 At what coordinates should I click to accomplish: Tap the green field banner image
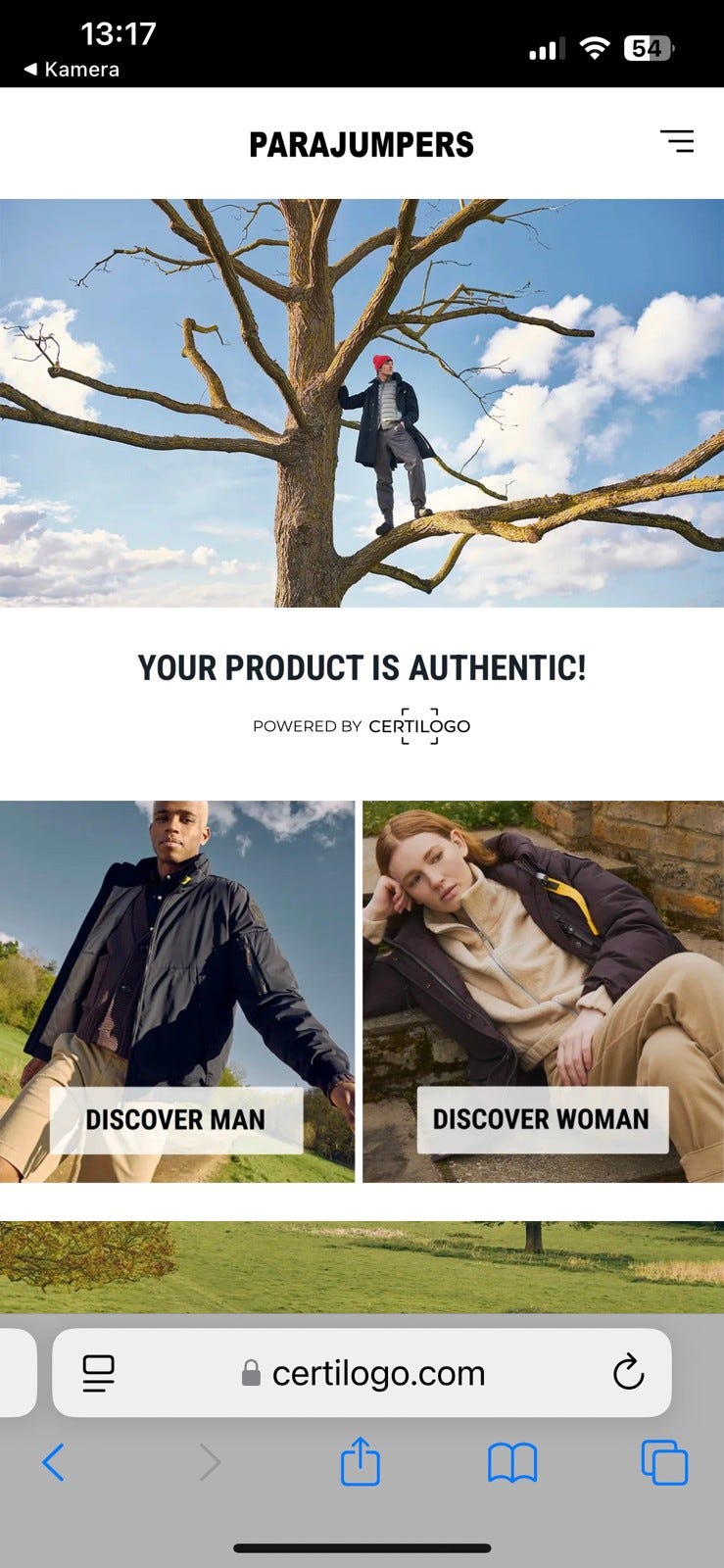[x=362, y=1266]
